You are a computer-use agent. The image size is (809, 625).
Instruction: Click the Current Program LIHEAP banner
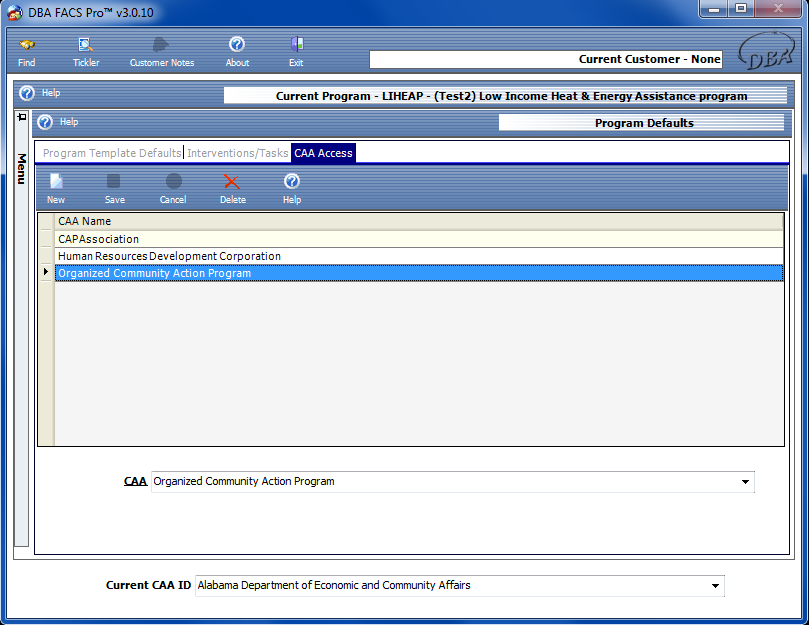pos(505,96)
